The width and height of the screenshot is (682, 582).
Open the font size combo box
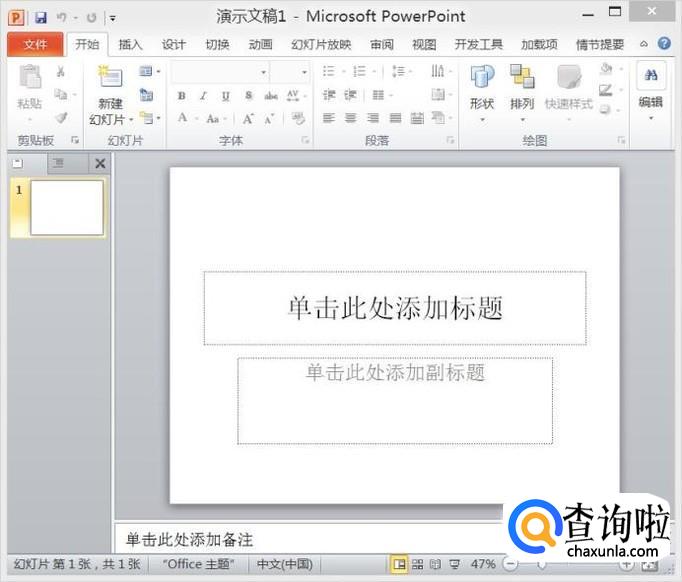[x=290, y=72]
